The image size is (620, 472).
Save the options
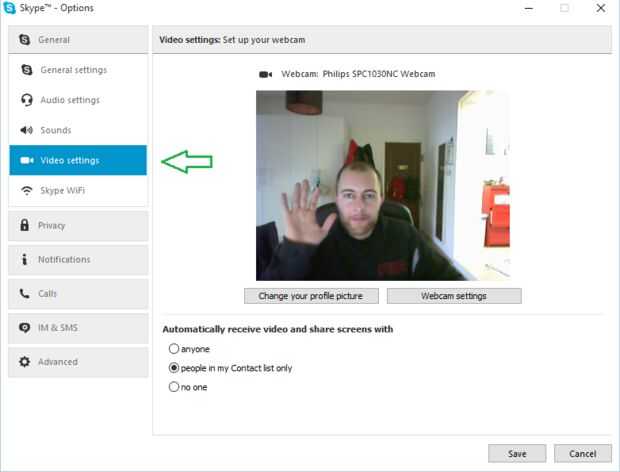[517, 453]
